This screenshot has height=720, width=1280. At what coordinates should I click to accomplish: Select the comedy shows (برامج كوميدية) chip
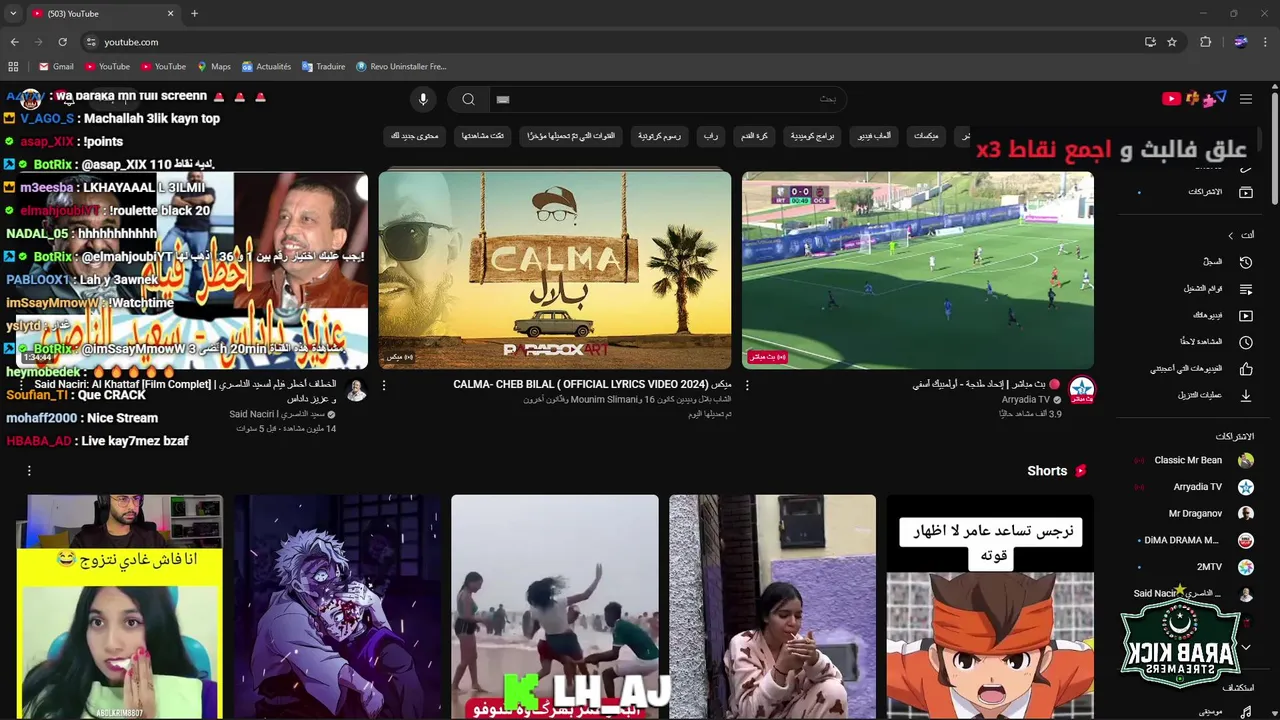(812, 136)
